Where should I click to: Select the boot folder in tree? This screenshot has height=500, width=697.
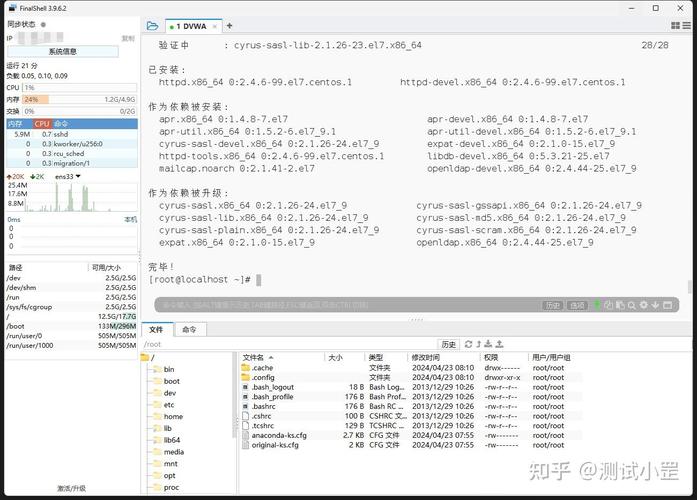point(166,381)
